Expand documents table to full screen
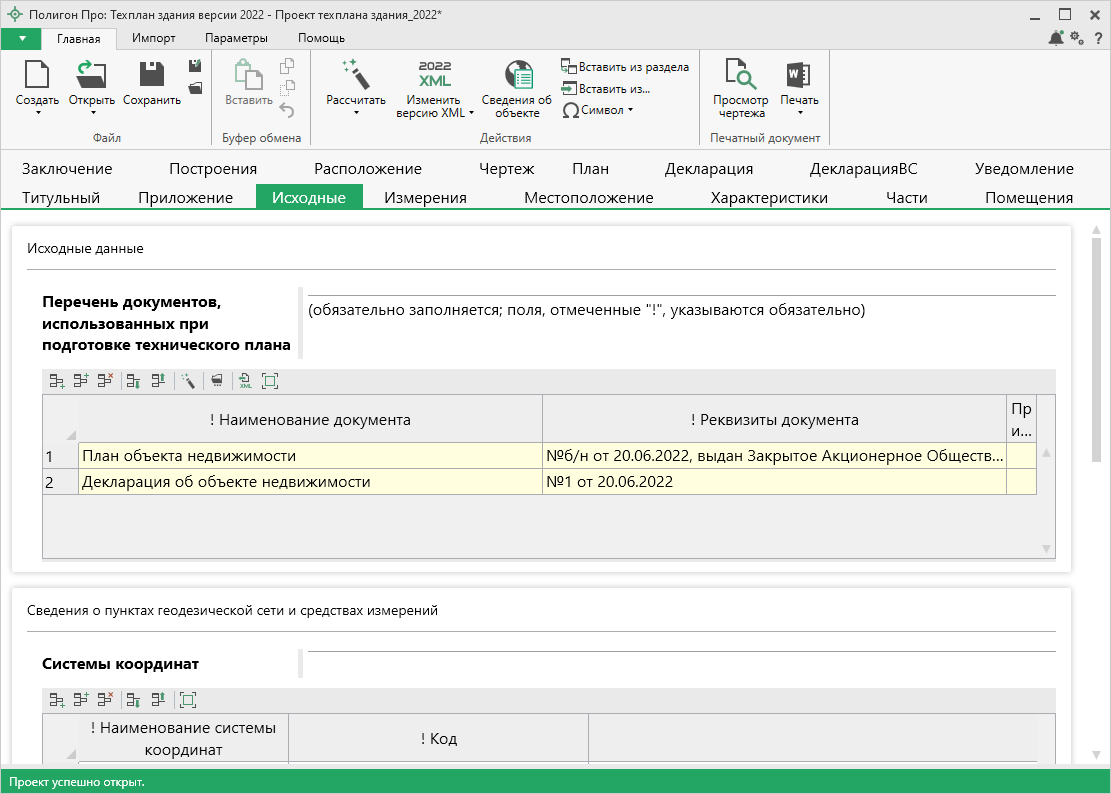The height and width of the screenshot is (794, 1111). pos(269,381)
